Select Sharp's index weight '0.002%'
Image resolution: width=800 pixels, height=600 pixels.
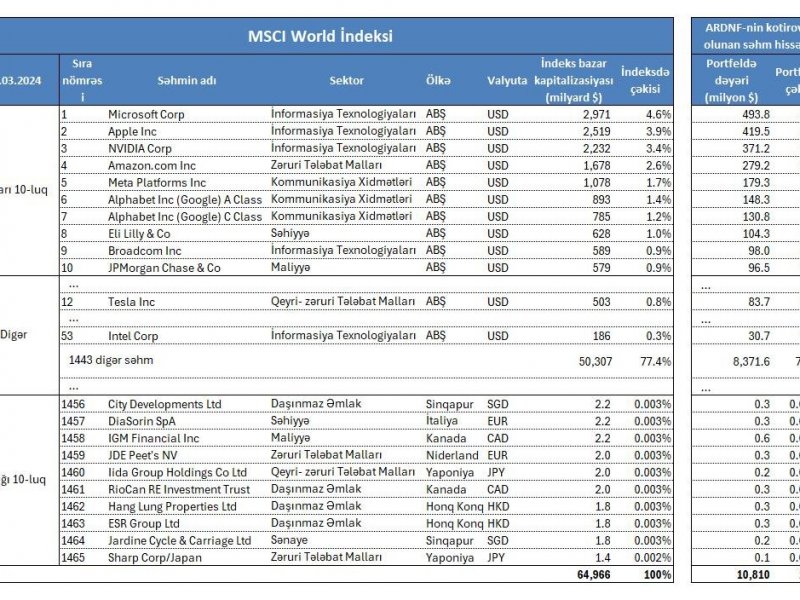pyautogui.click(x=653, y=558)
